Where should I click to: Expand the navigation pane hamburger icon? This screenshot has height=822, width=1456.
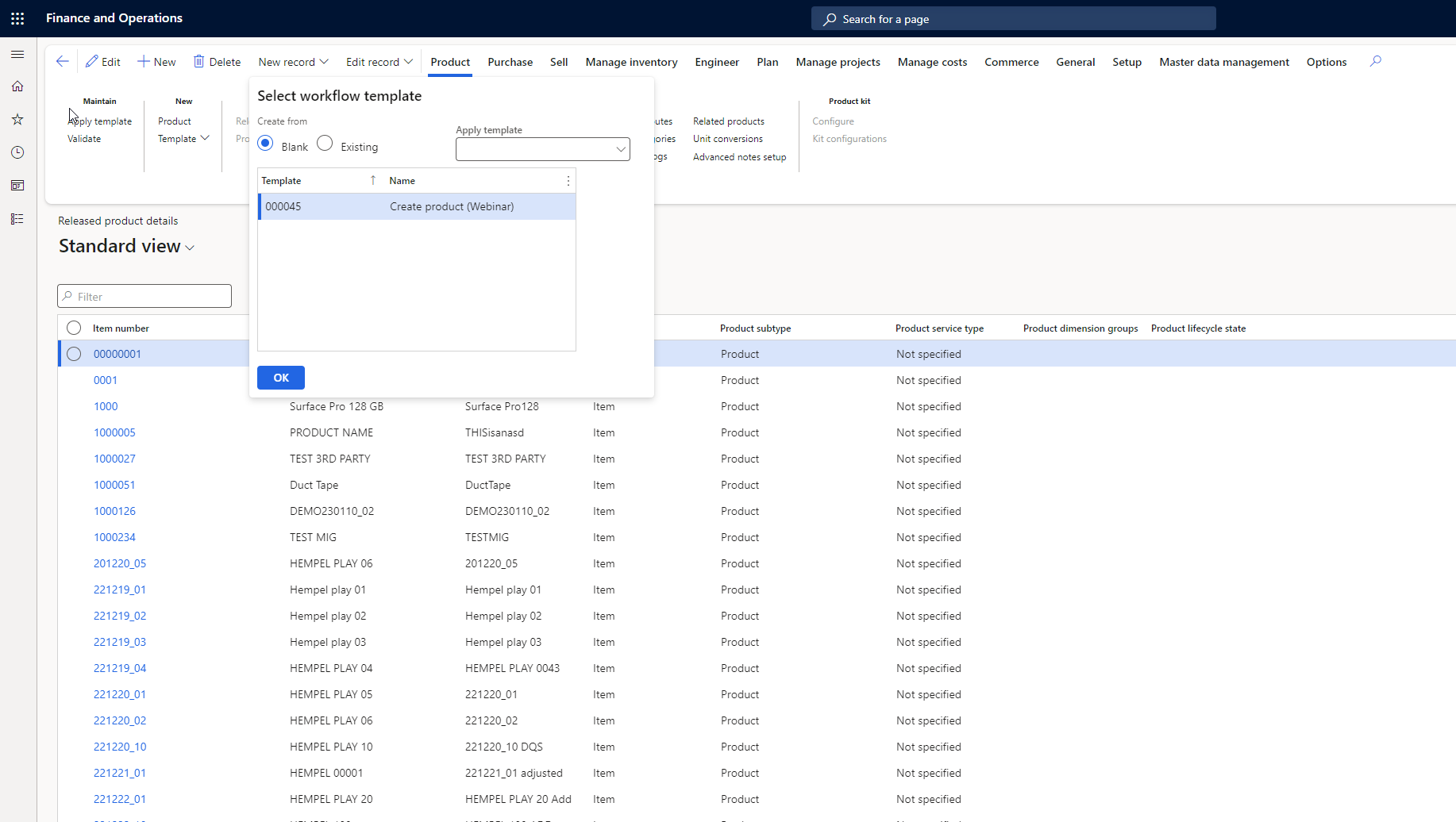point(17,54)
